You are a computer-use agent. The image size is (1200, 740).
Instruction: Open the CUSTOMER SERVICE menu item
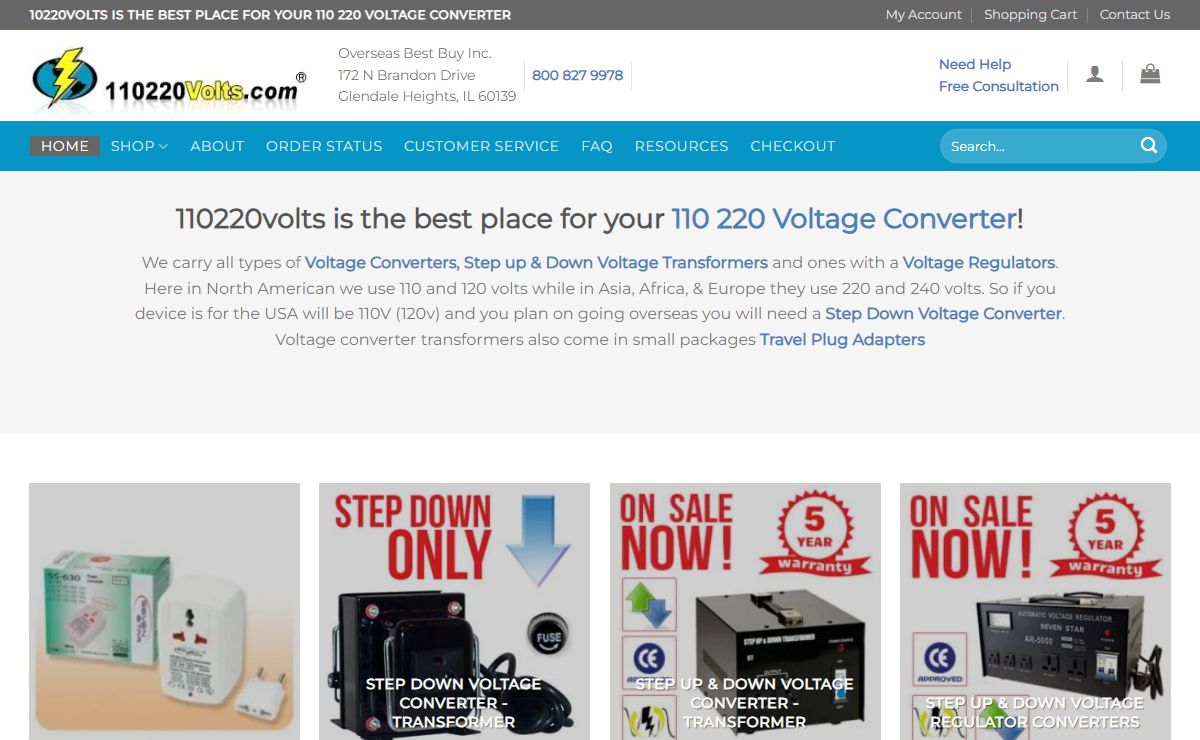click(x=481, y=146)
